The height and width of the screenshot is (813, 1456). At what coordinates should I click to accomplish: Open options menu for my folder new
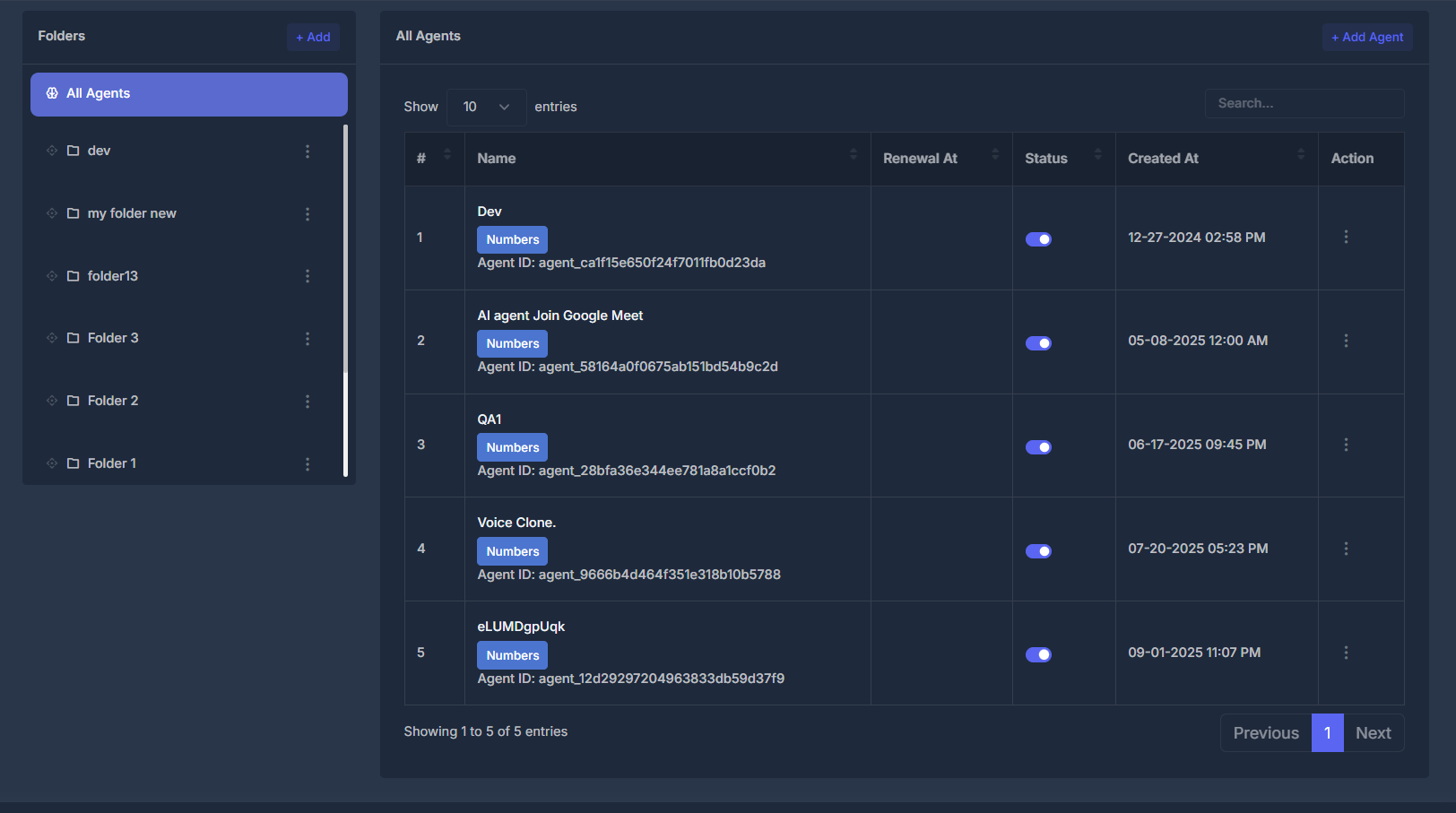(308, 214)
